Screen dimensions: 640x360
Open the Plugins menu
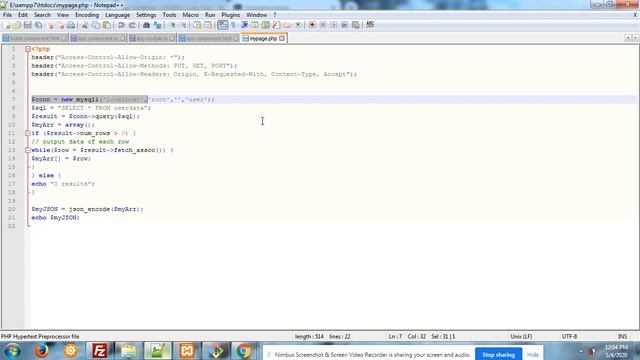point(231,15)
